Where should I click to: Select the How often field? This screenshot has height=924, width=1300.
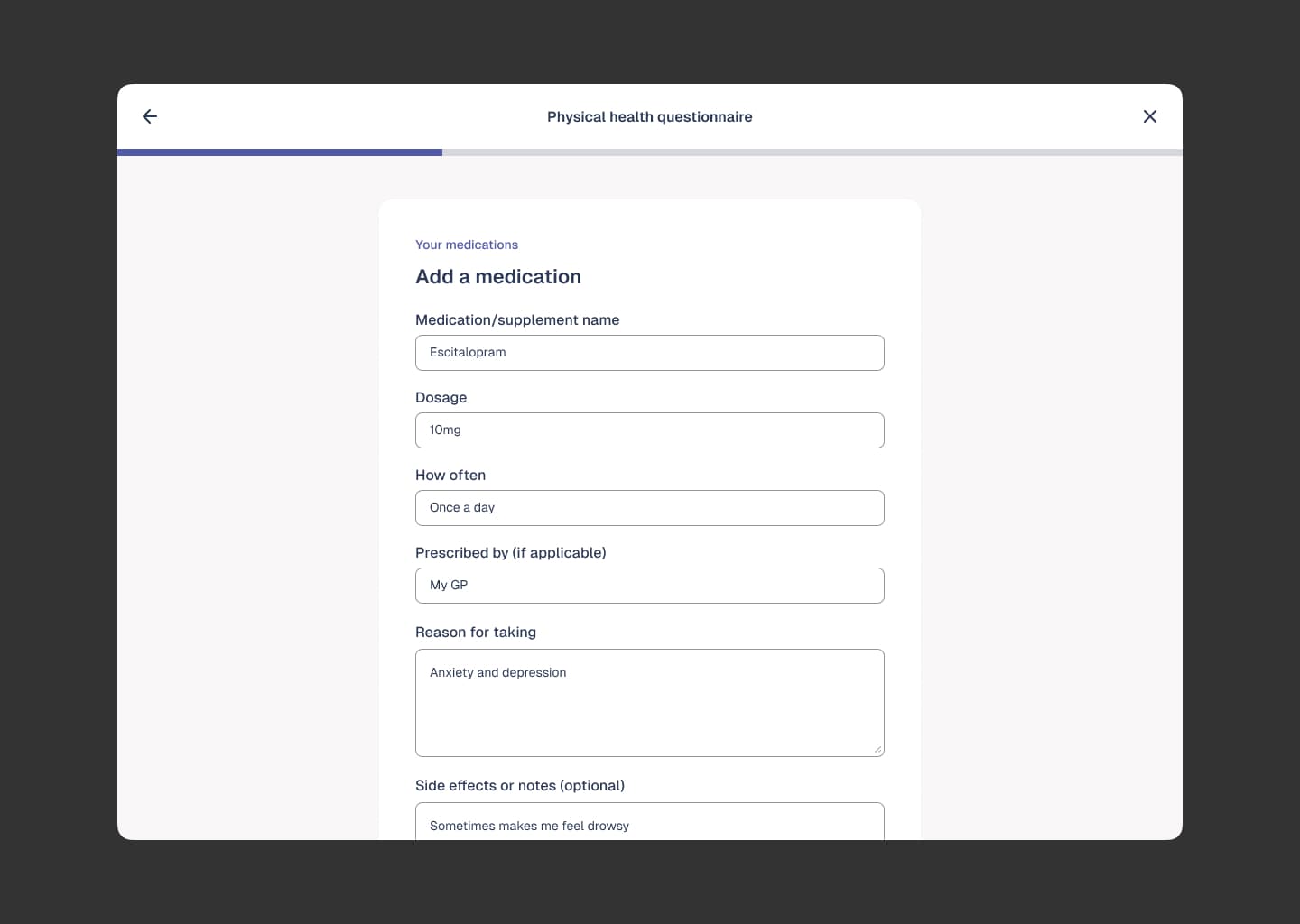649,508
